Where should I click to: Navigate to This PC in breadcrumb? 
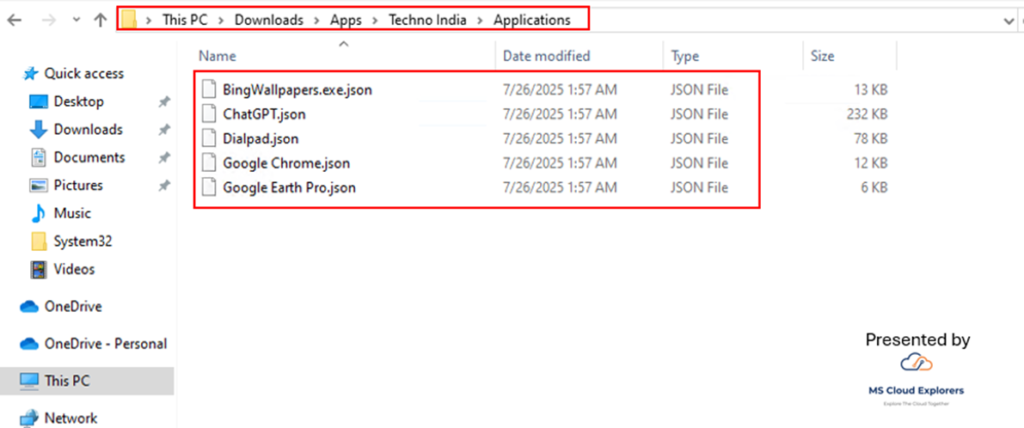coord(185,20)
